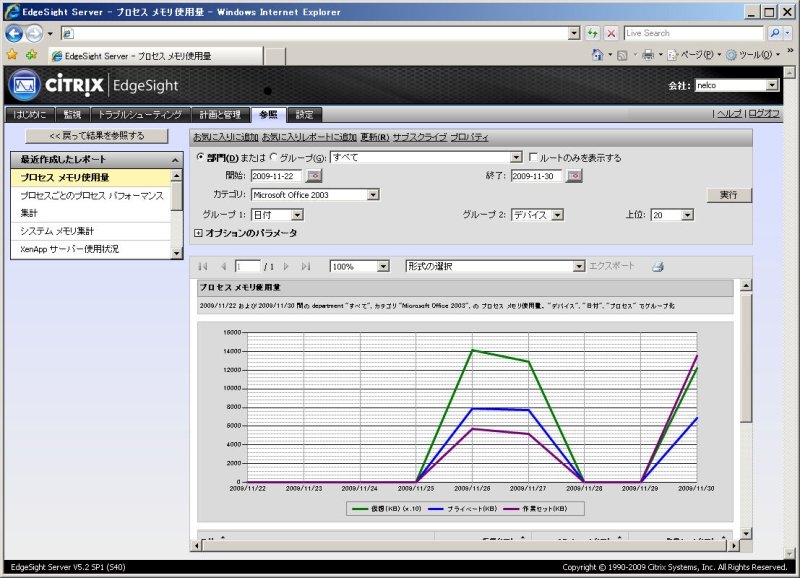Switch to 計画と管理 tab

pos(220,115)
